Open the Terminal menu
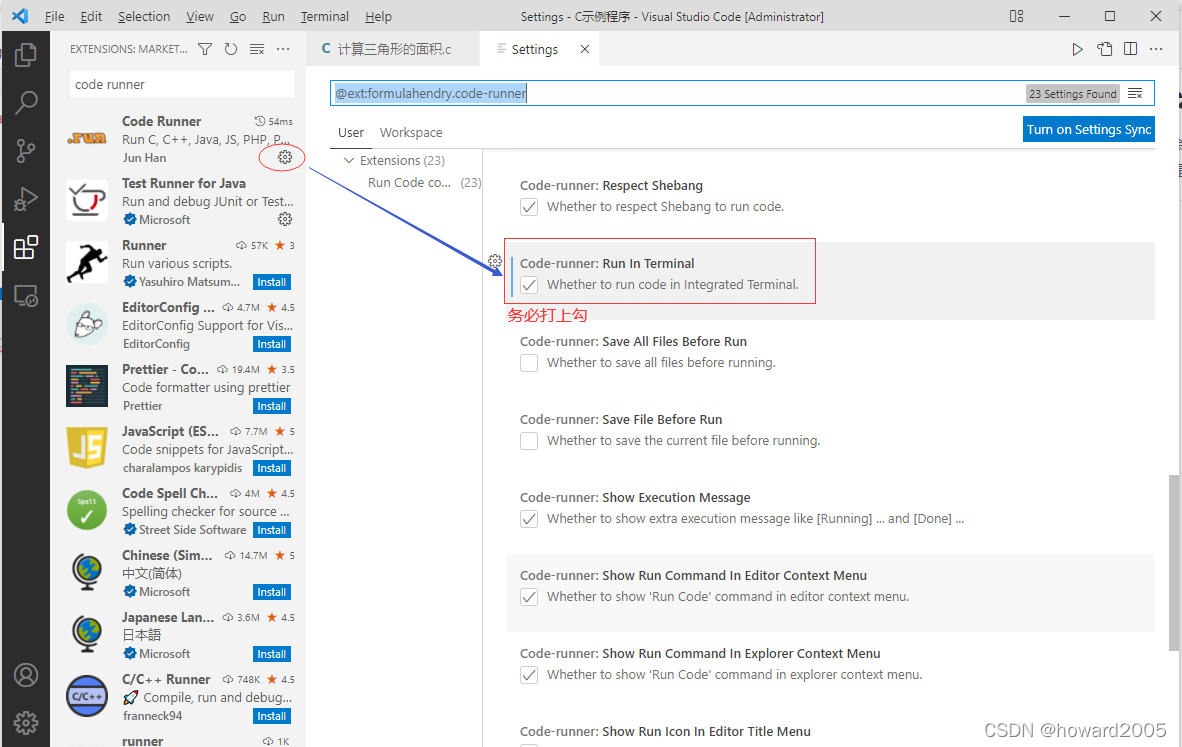The height and width of the screenshot is (747, 1182). coord(325,17)
